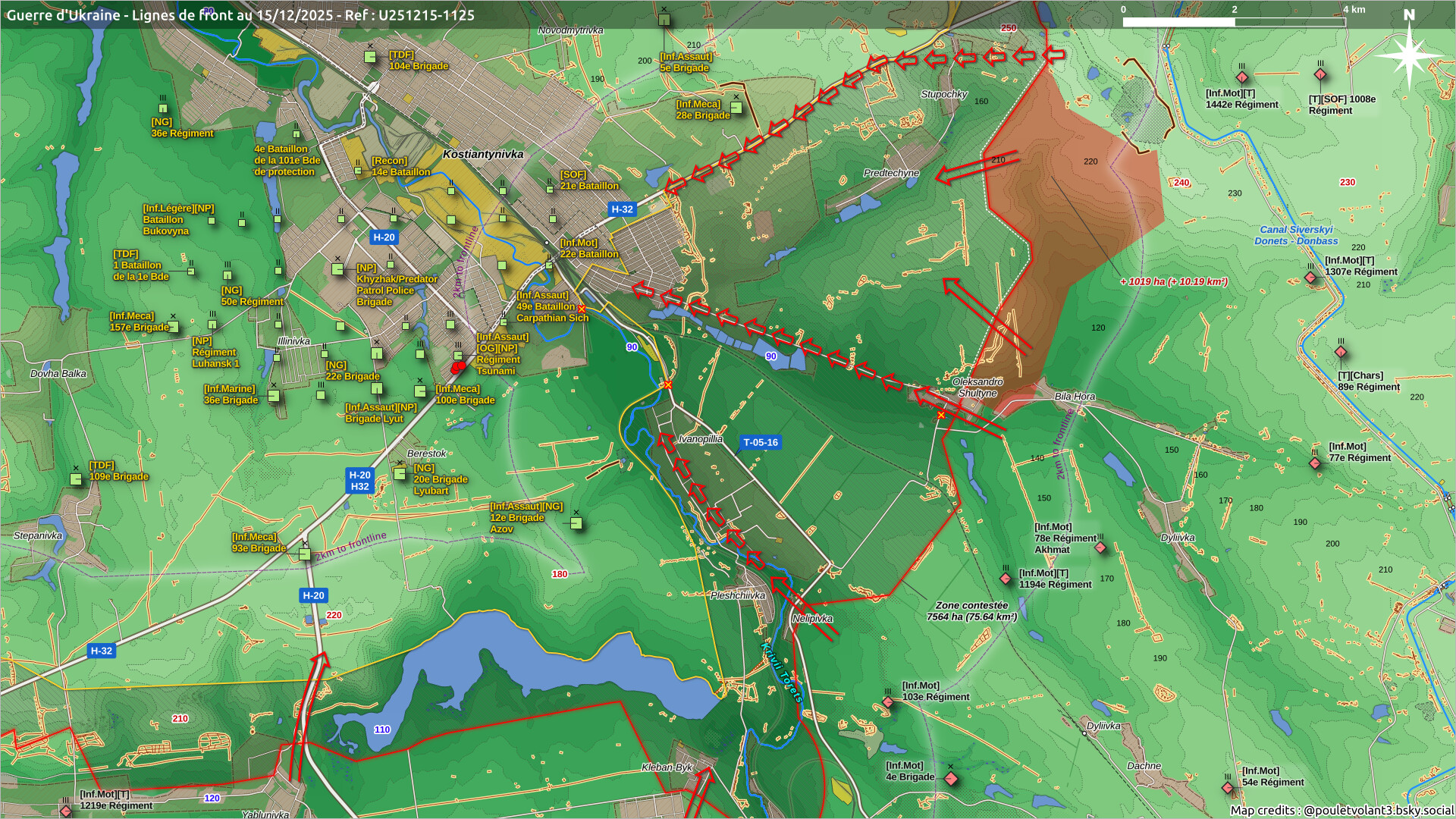Click the T-05-16 road shield
The height and width of the screenshot is (819, 1456).
point(760,443)
